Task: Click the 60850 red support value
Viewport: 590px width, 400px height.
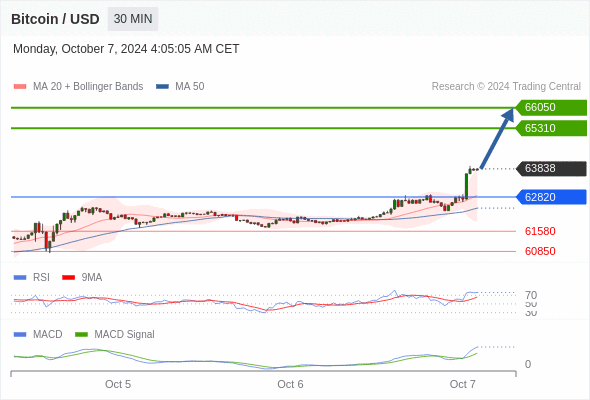Action: tap(540, 251)
